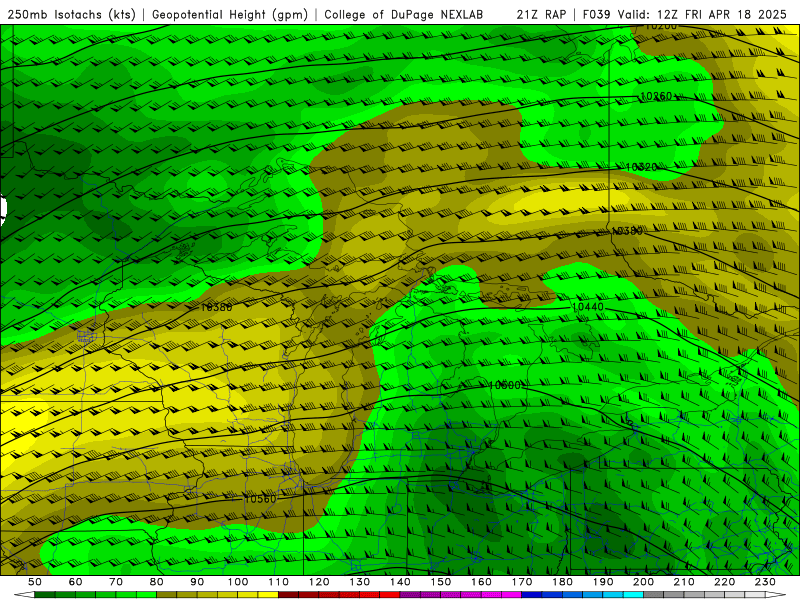The width and height of the screenshot is (800, 600).
Task: Click the 190 value on the color scale
Action: 603,582
